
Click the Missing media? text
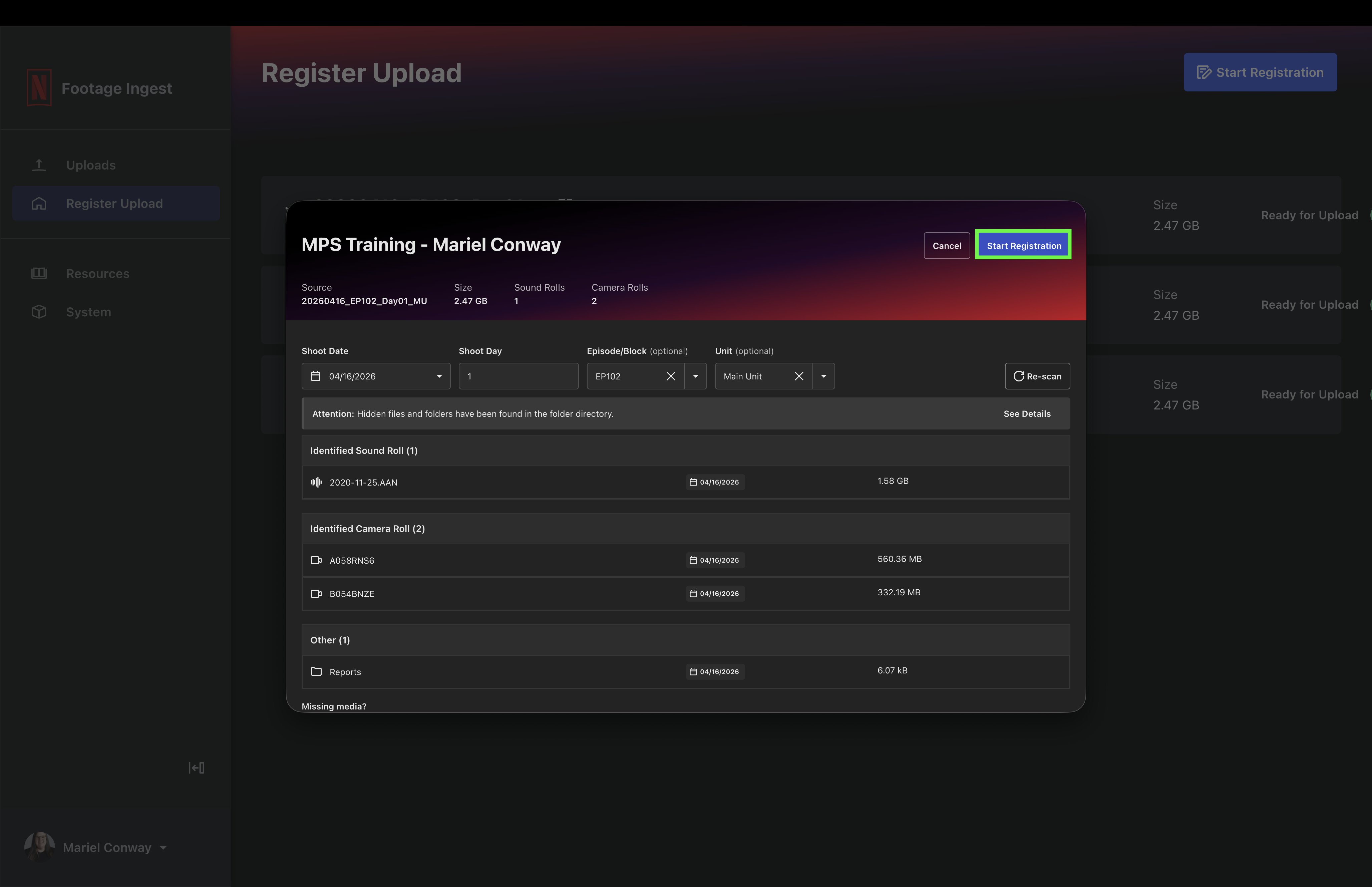coord(334,707)
